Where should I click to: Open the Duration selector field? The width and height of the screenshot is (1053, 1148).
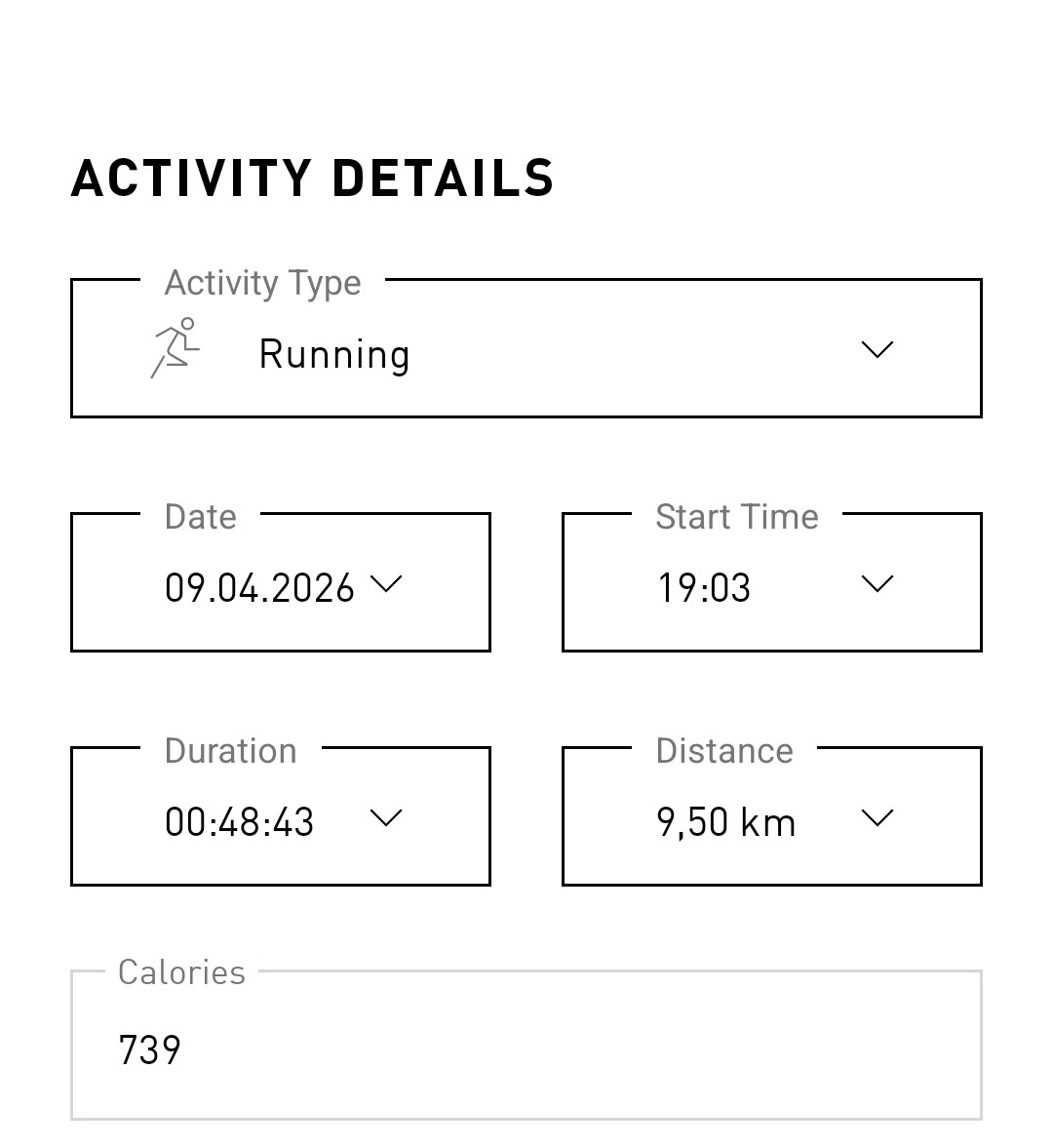(281, 816)
